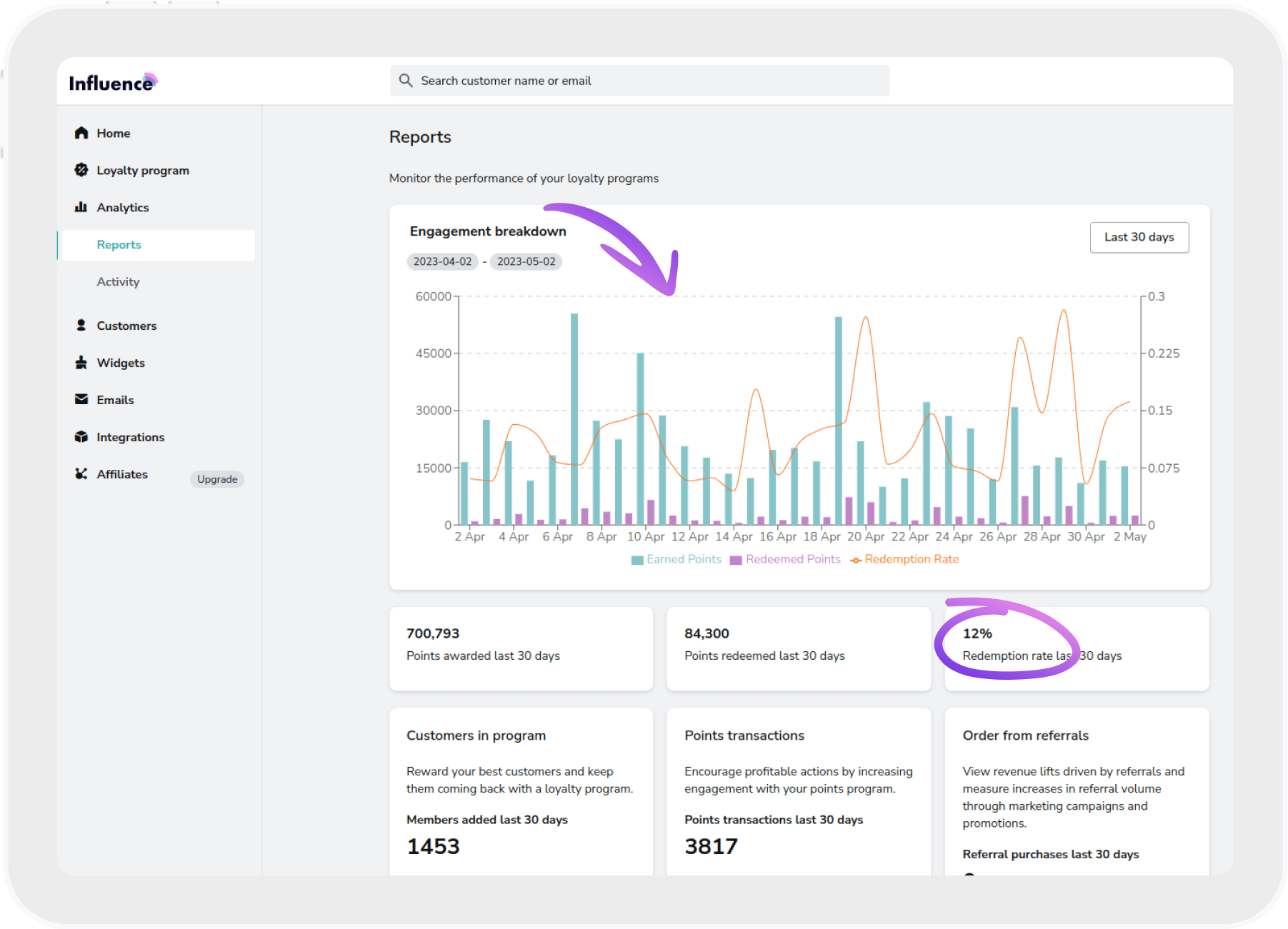
Task: Click the Widgets icon in sidebar
Action: pos(81,363)
